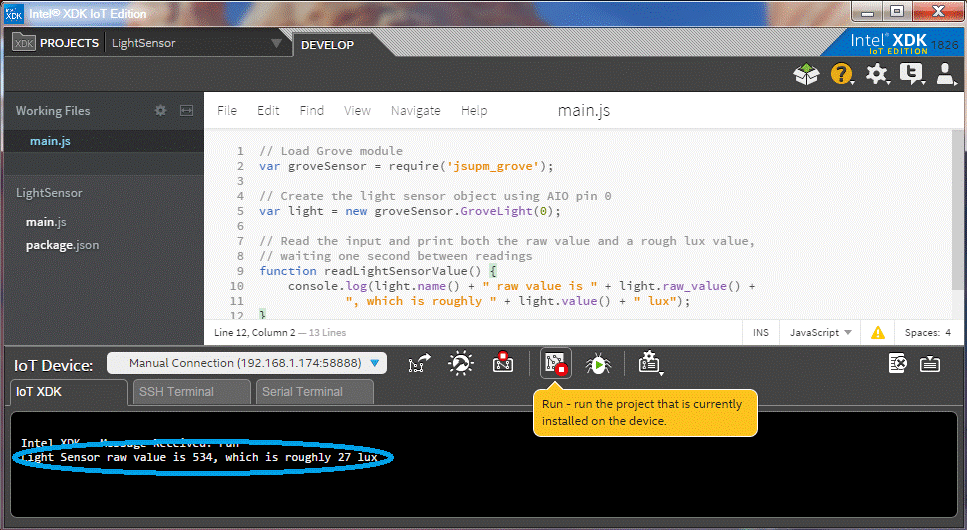
Task: Toggle the INS insert mode indicator
Action: [x=761, y=333]
